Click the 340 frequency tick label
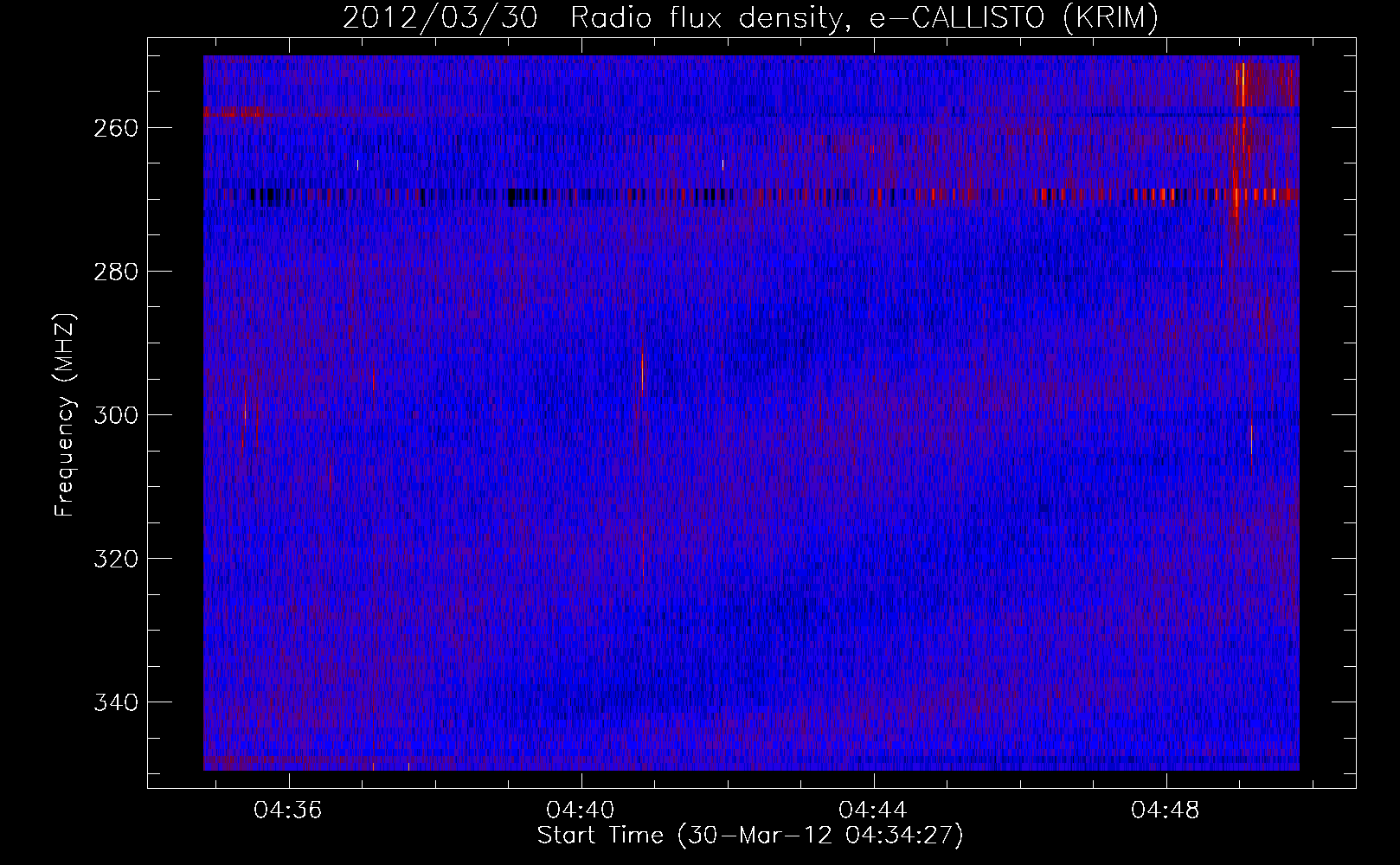This screenshot has height=865, width=1400. [116, 702]
